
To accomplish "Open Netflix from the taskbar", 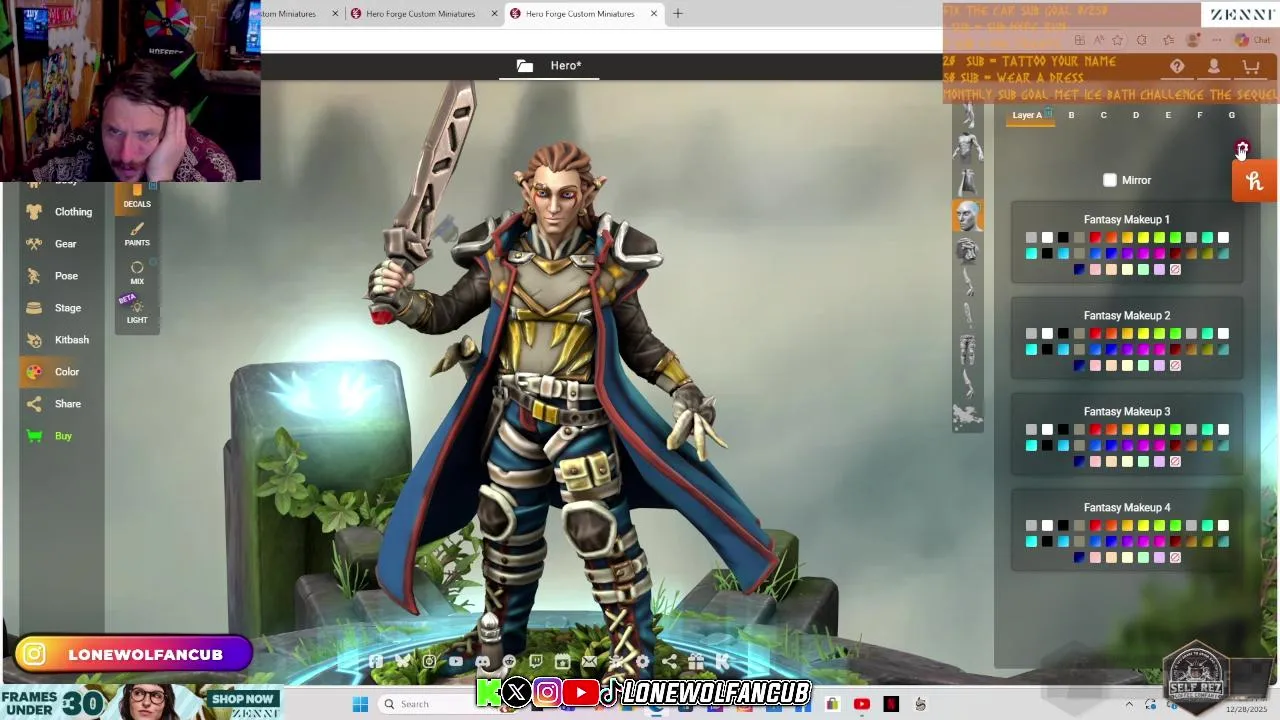I will pyautogui.click(x=891, y=704).
